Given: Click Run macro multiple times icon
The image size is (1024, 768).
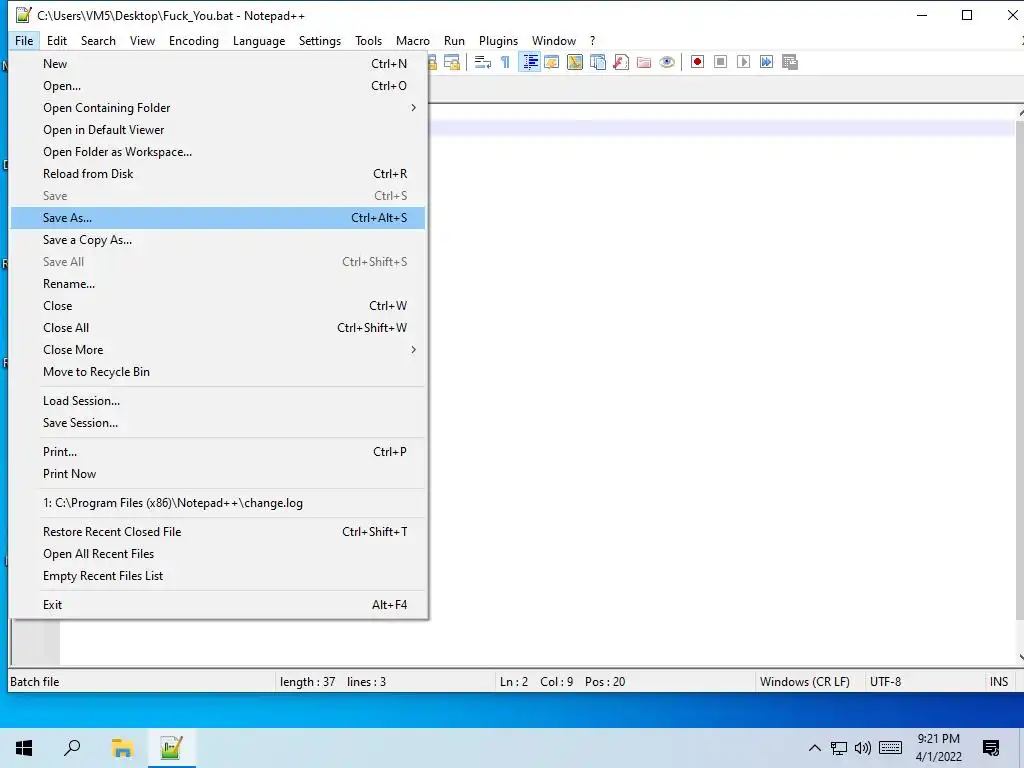Looking at the screenshot, I should (766, 62).
